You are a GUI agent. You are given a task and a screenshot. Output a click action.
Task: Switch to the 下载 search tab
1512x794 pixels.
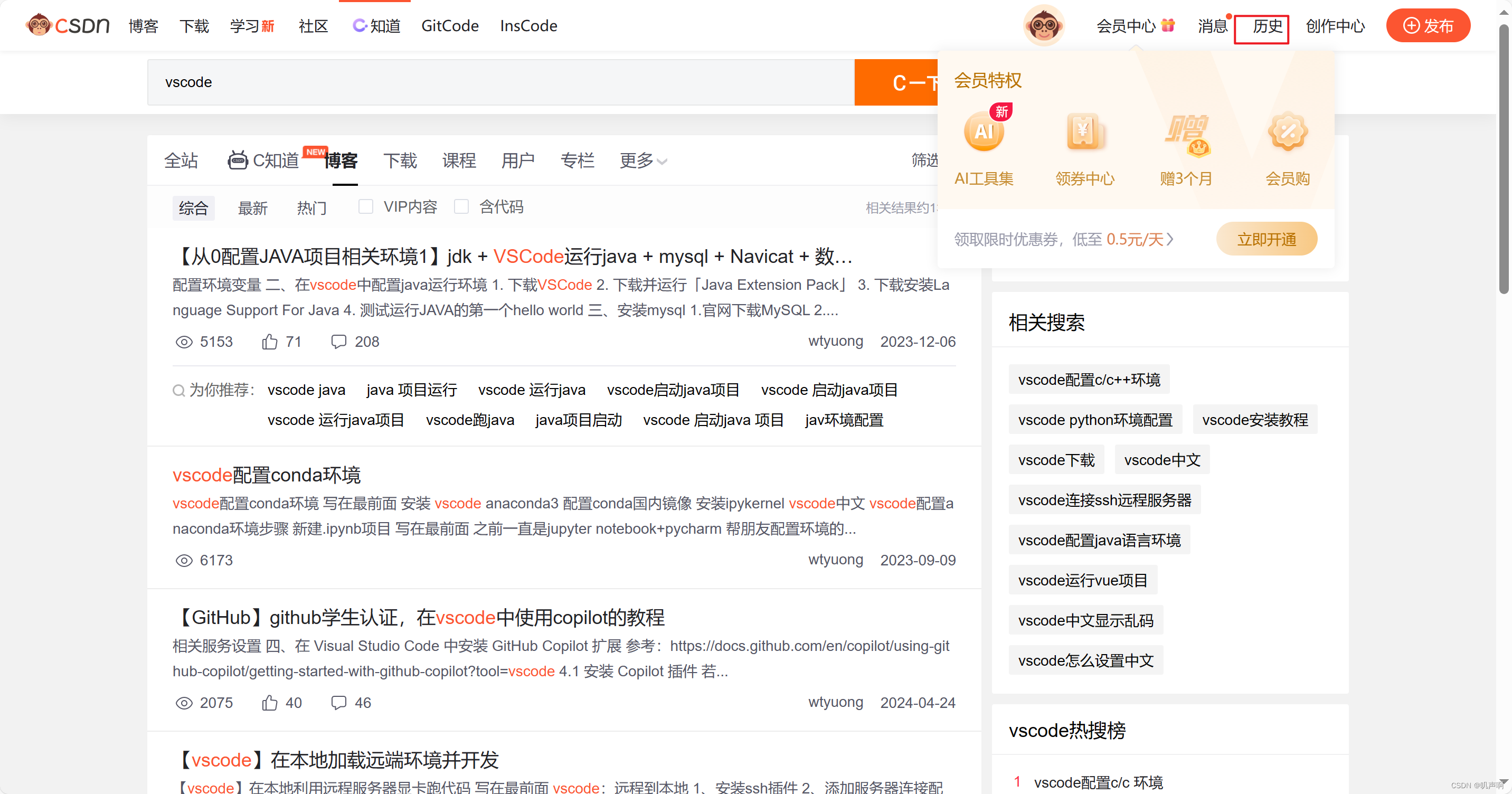[400, 160]
